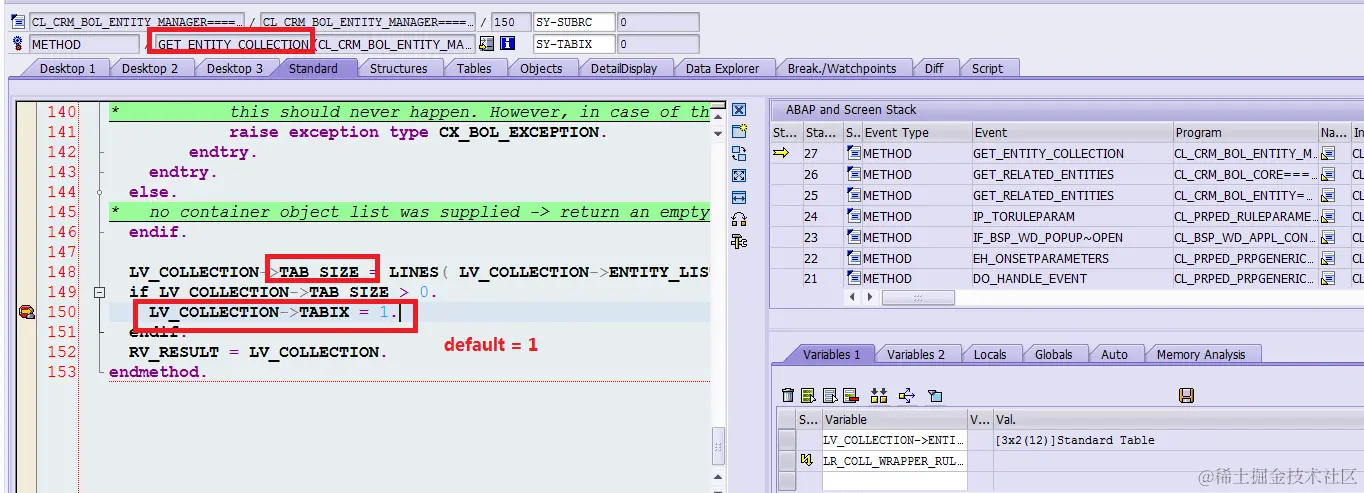The height and width of the screenshot is (493, 1364).
Task: Click the third list icon in Variables toolbar
Action: pos(829,396)
